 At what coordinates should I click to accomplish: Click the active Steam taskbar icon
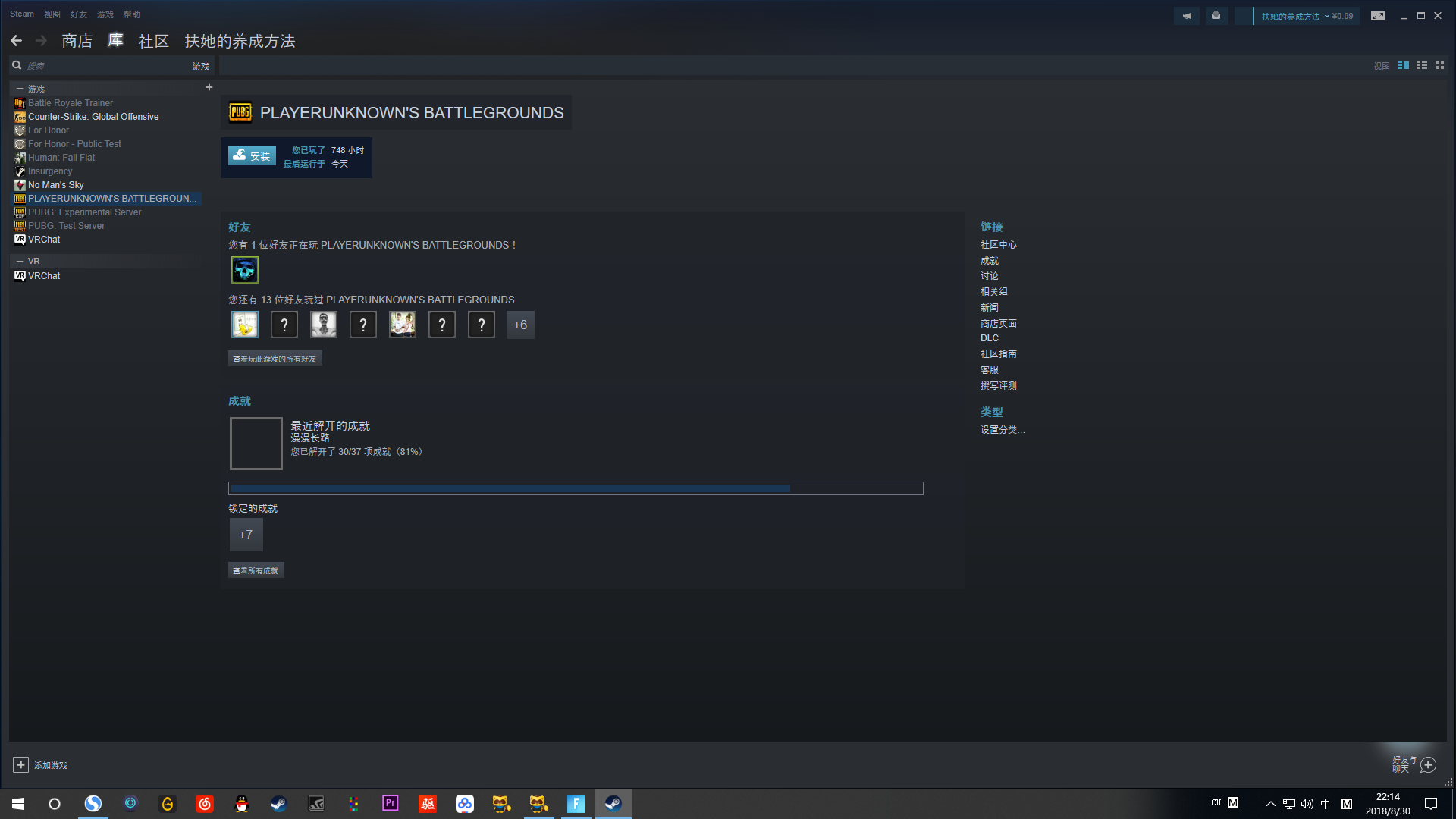point(613,804)
